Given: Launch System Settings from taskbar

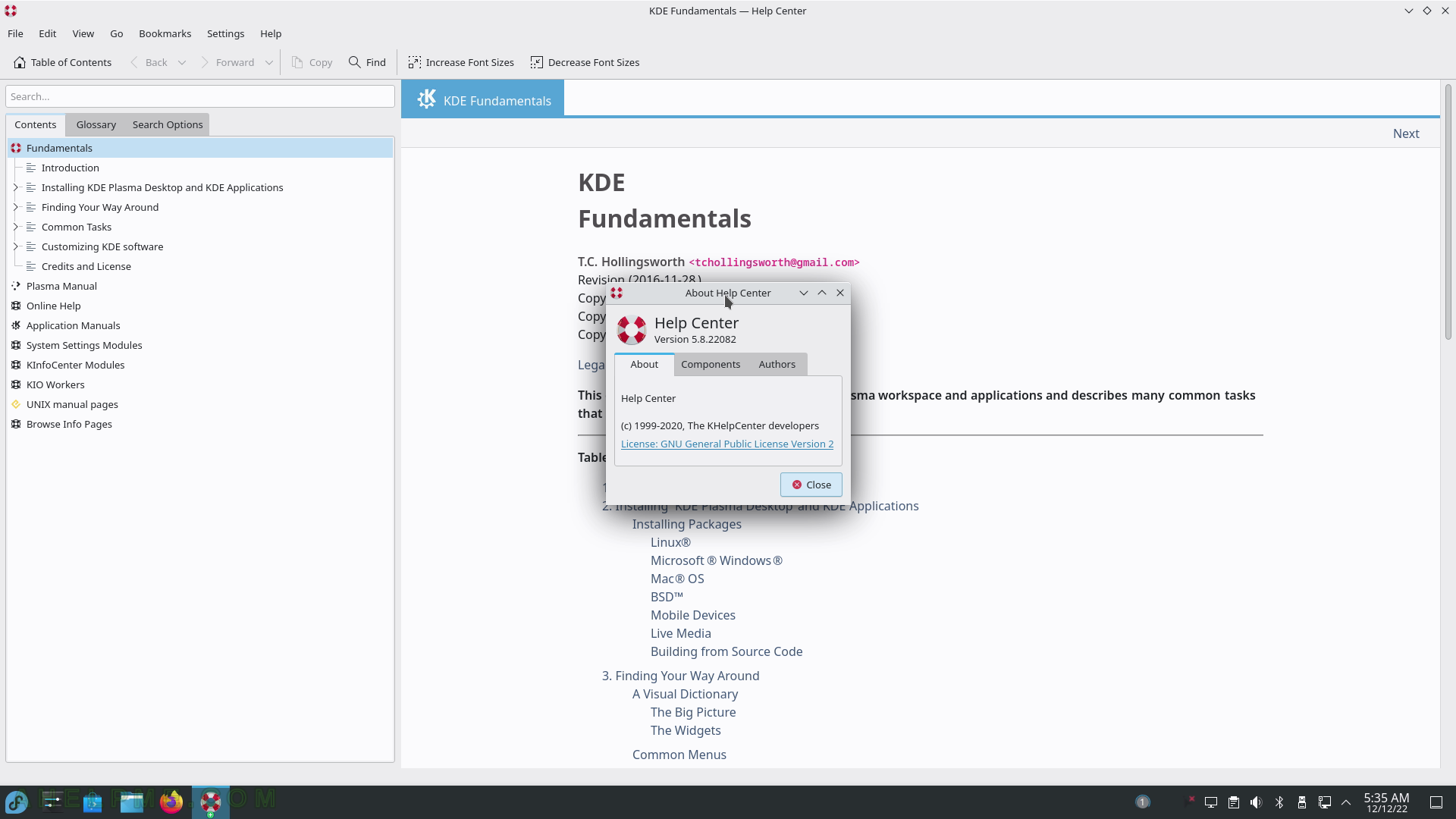Looking at the screenshot, I should pyautogui.click(x=52, y=802).
